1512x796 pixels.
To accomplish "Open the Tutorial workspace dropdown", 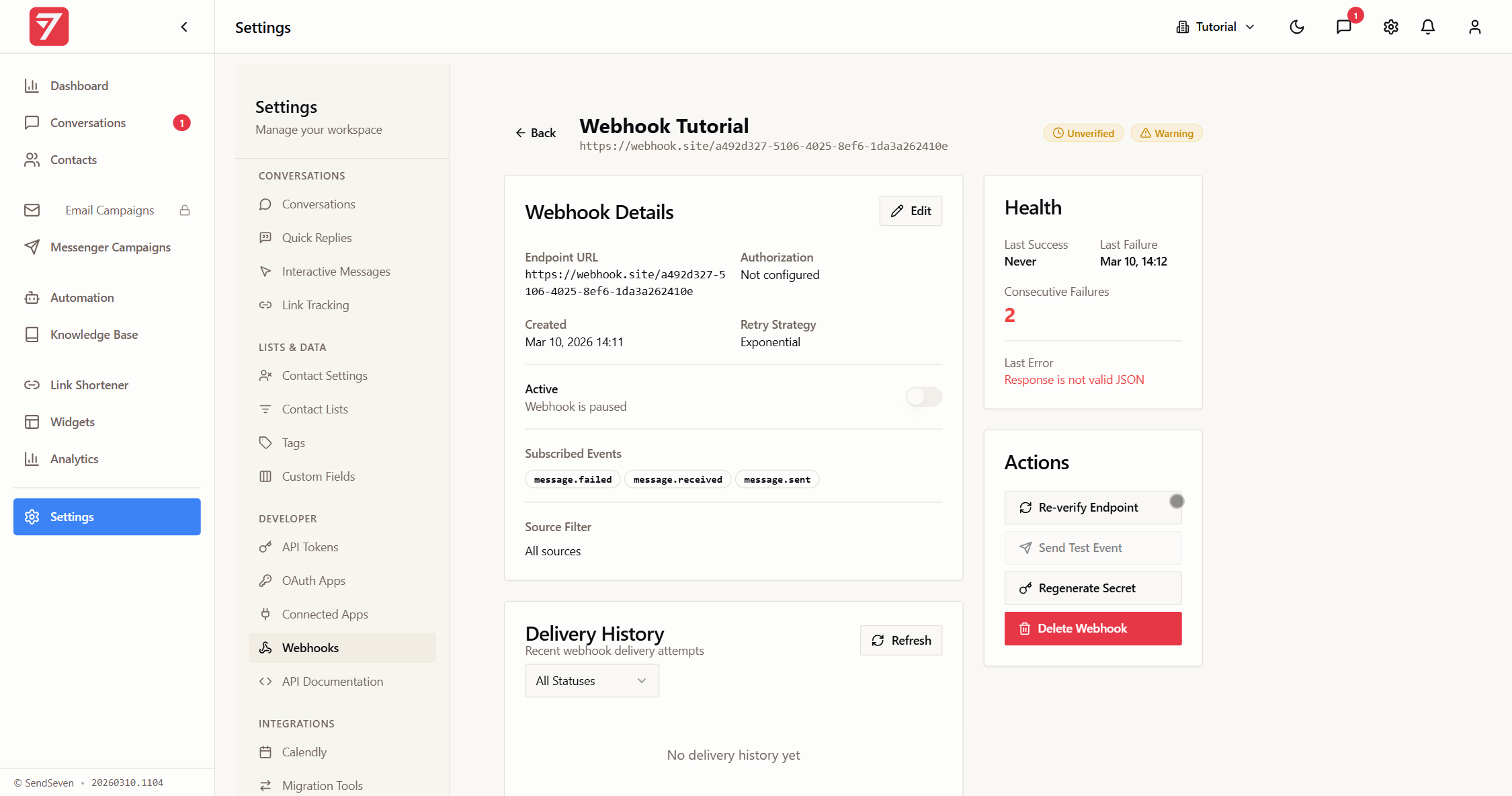I will [1216, 27].
